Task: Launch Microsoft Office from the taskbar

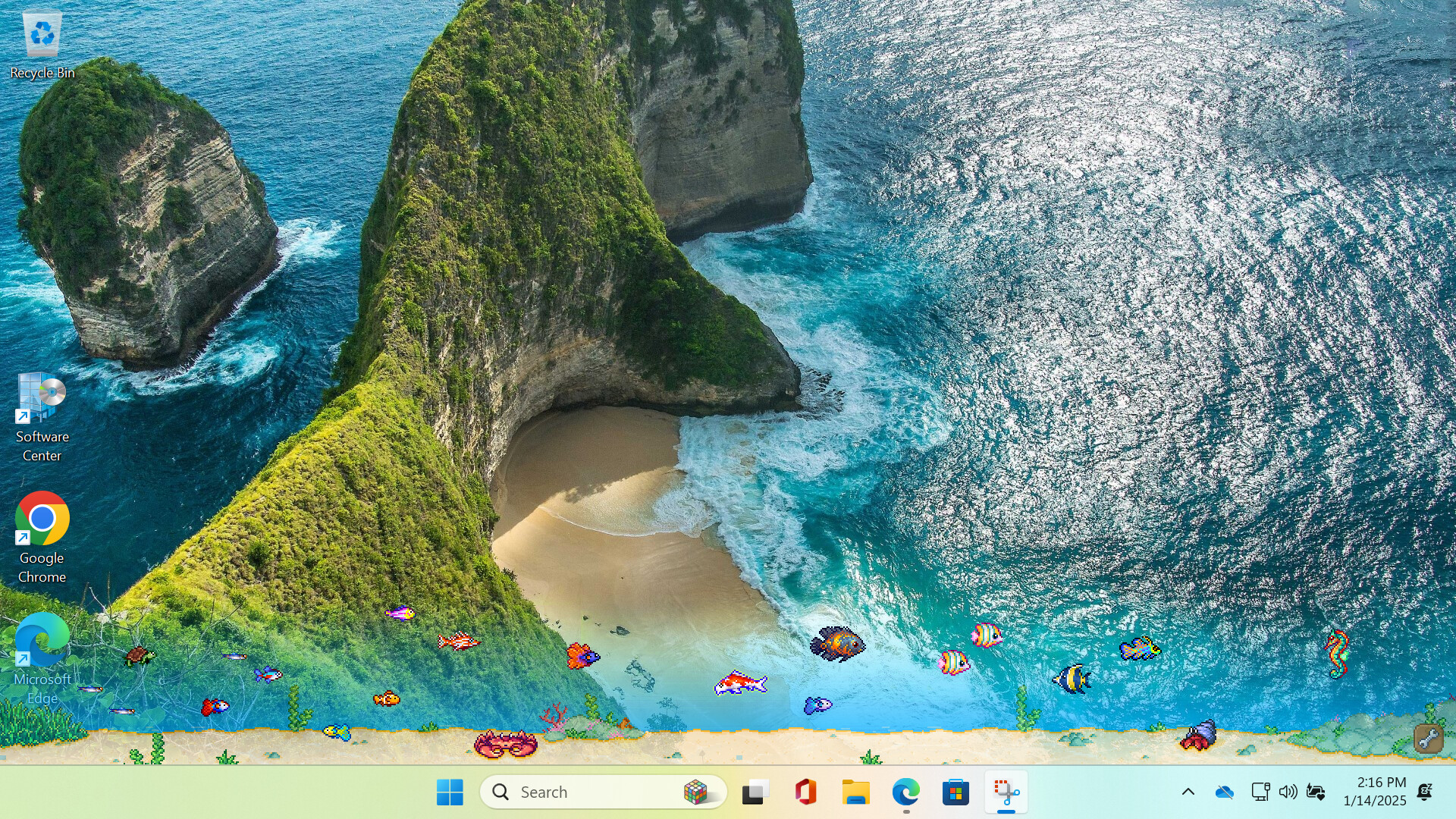Action: (805, 792)
